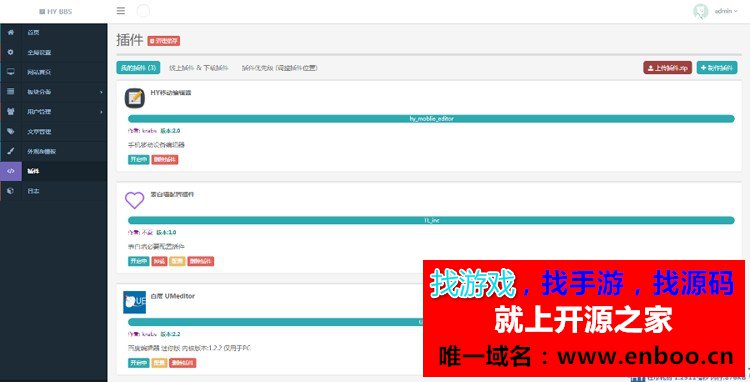Switch to the 我的插件 (3) tab
The height and width of the screenshot is (382, 750).
pos(138,68)
